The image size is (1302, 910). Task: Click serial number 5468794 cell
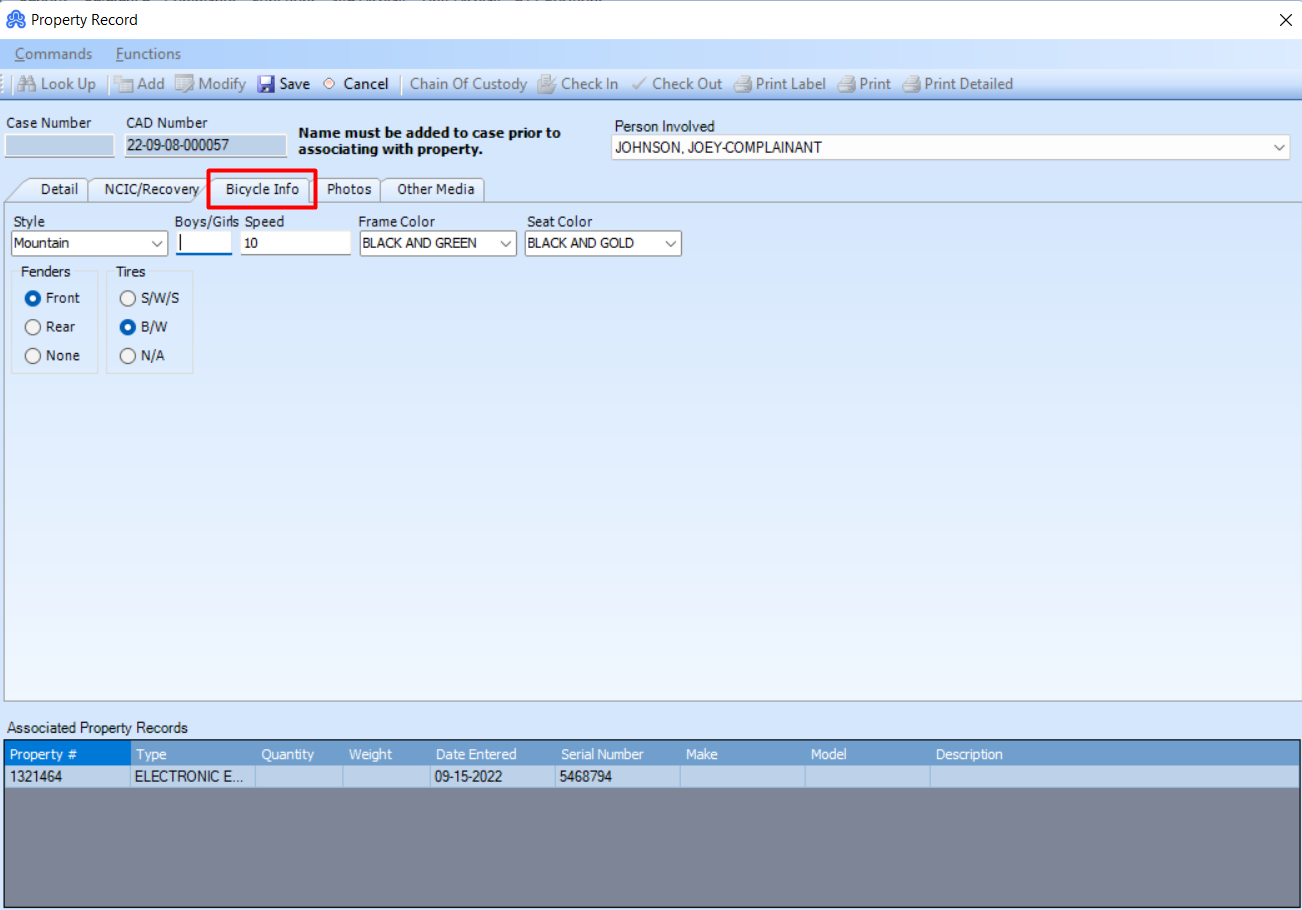[618, 777]
